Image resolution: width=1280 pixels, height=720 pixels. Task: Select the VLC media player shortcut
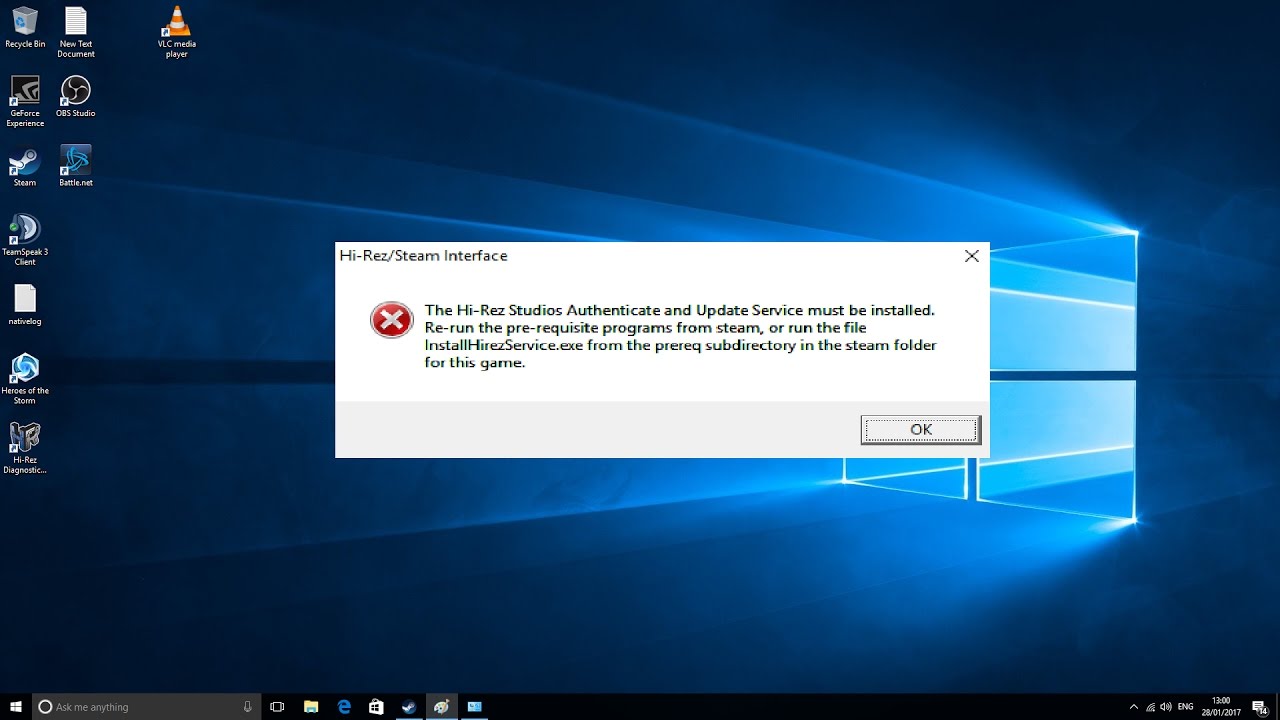pos(177,32)
